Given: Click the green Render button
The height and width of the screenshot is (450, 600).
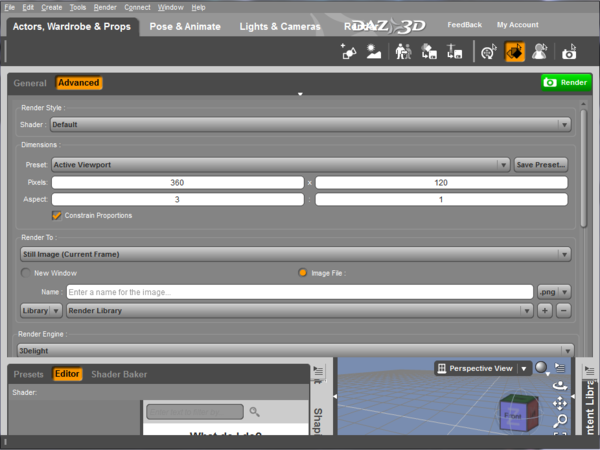Looking at the screenshot, I should 566,82.
